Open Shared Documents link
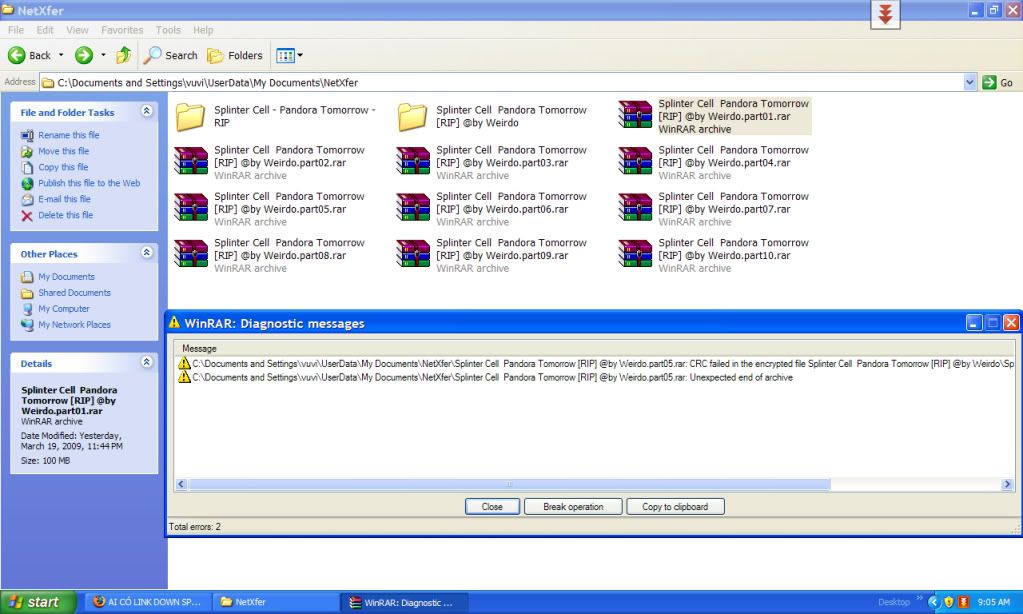The image size is (1023, 614). [74, 292]
